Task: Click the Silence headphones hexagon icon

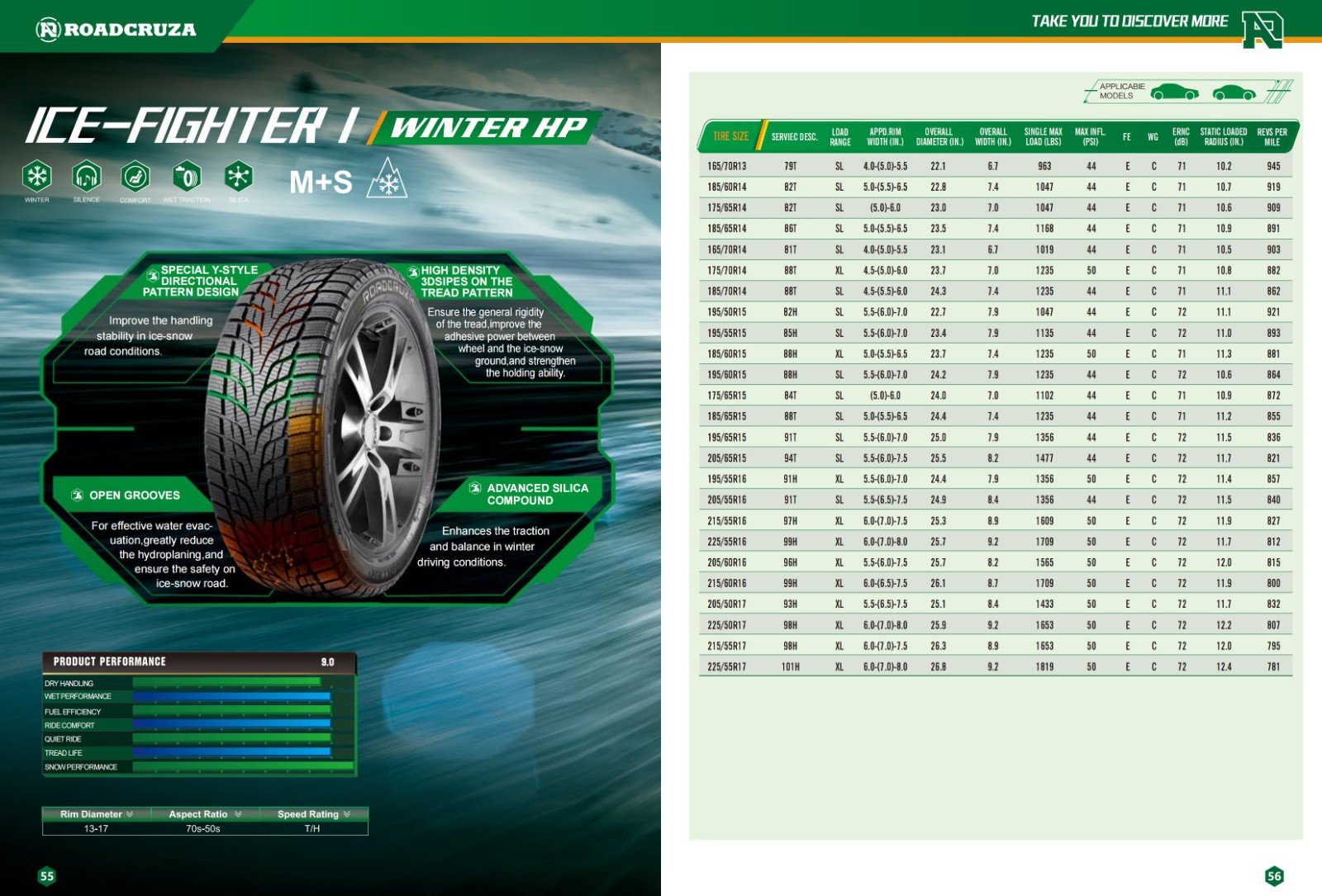Action: pos(87,176)
